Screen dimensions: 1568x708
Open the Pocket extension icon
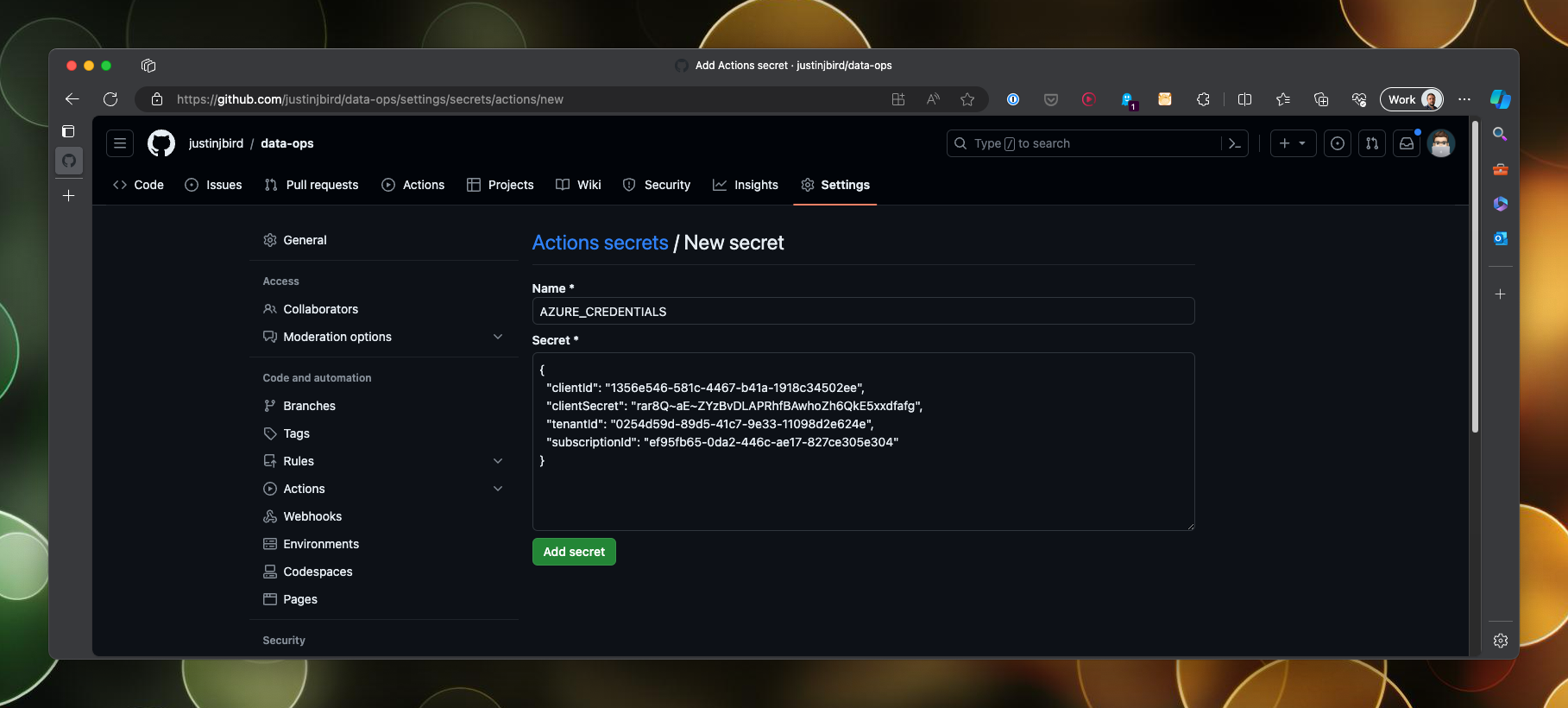pyautogui.click(x=1051, y=99)
